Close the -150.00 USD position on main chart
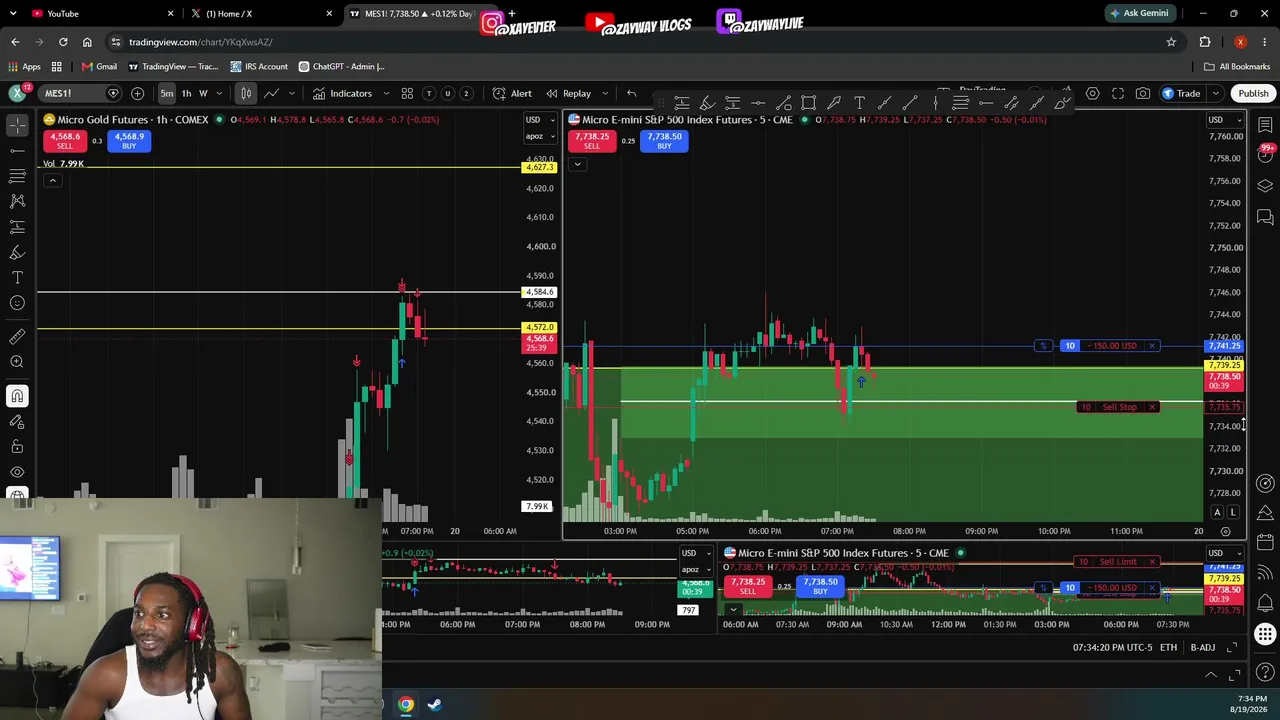 (1152, 346)
